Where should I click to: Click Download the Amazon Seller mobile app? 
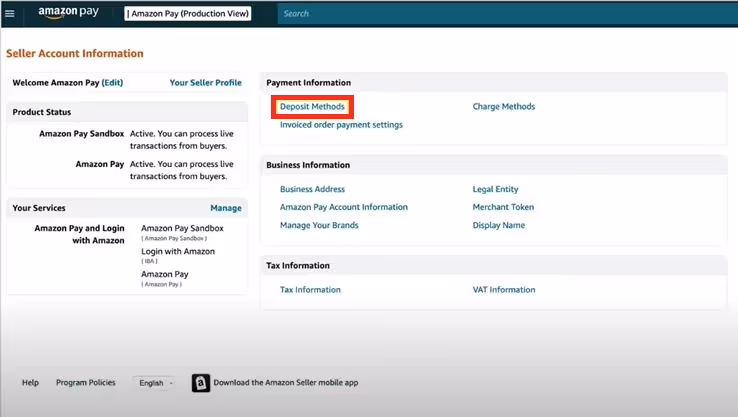(x=286, y=383)
